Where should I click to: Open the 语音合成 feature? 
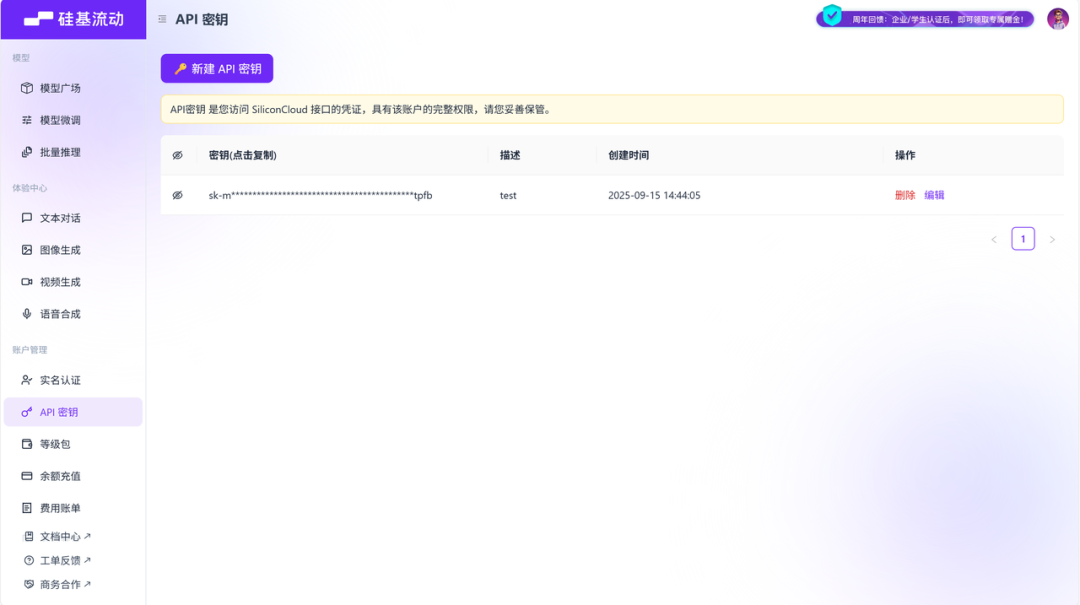[x=60, y=313]
